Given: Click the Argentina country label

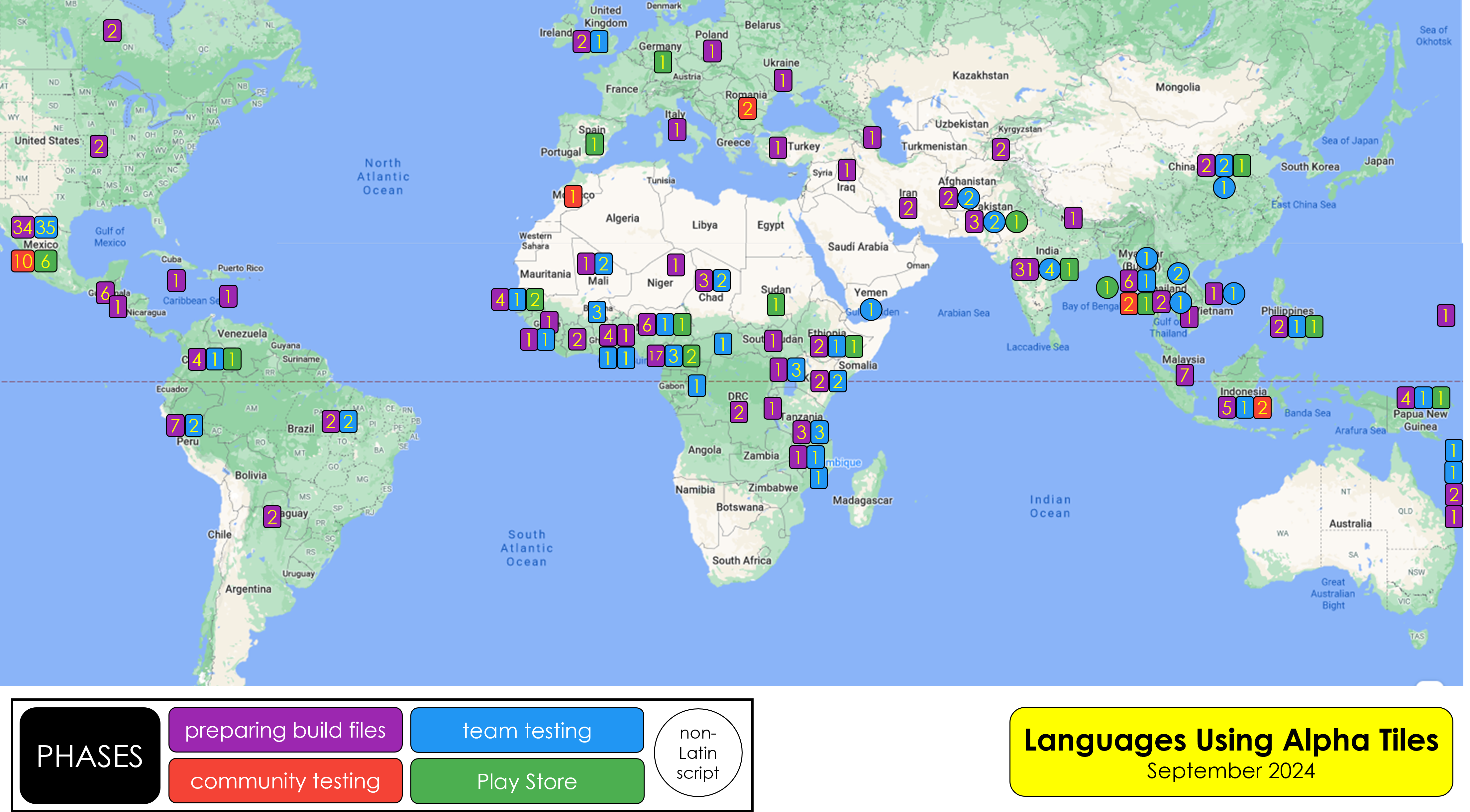Looking at the screenshot, I should (x=248, y=589).
